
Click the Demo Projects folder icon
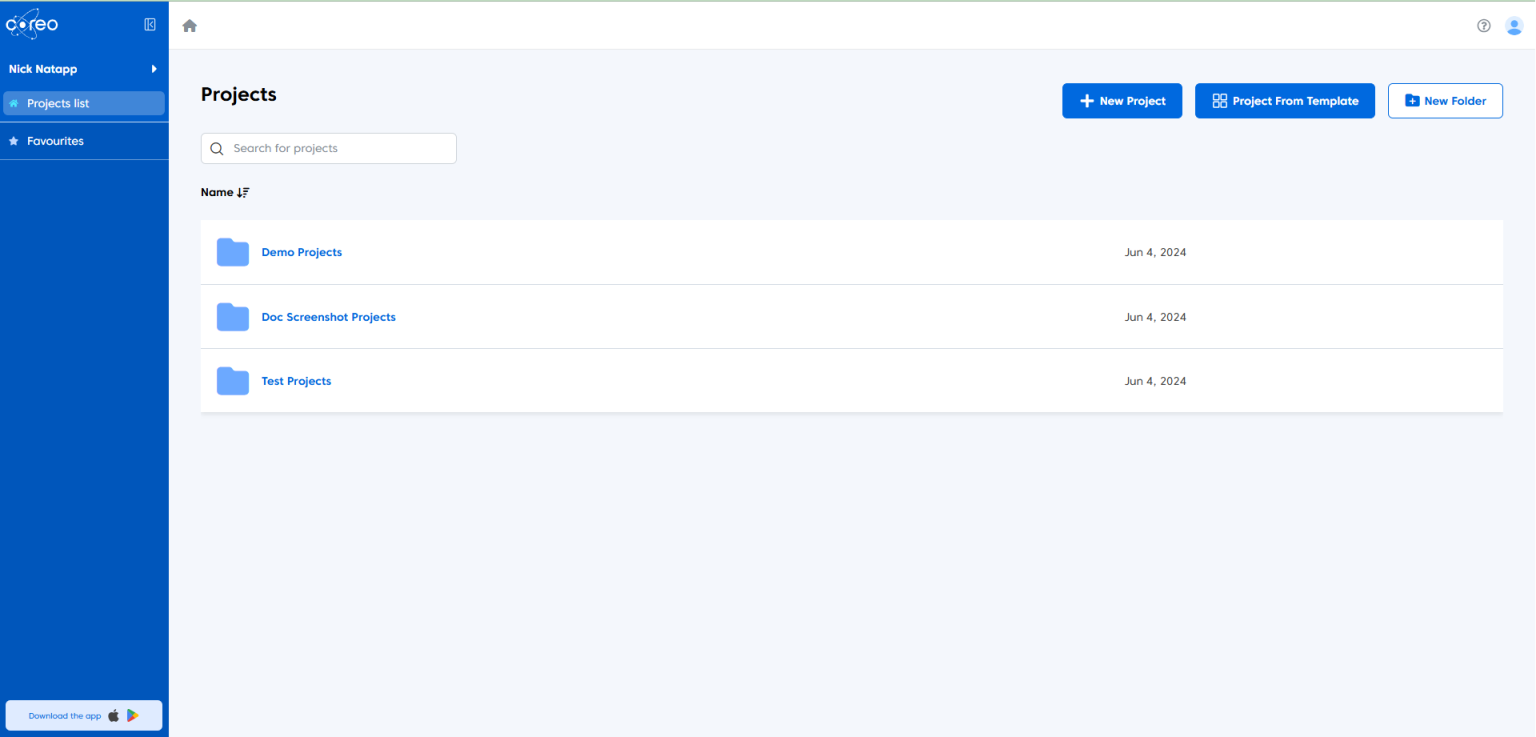pyautogui.click(x=233, y=252)
